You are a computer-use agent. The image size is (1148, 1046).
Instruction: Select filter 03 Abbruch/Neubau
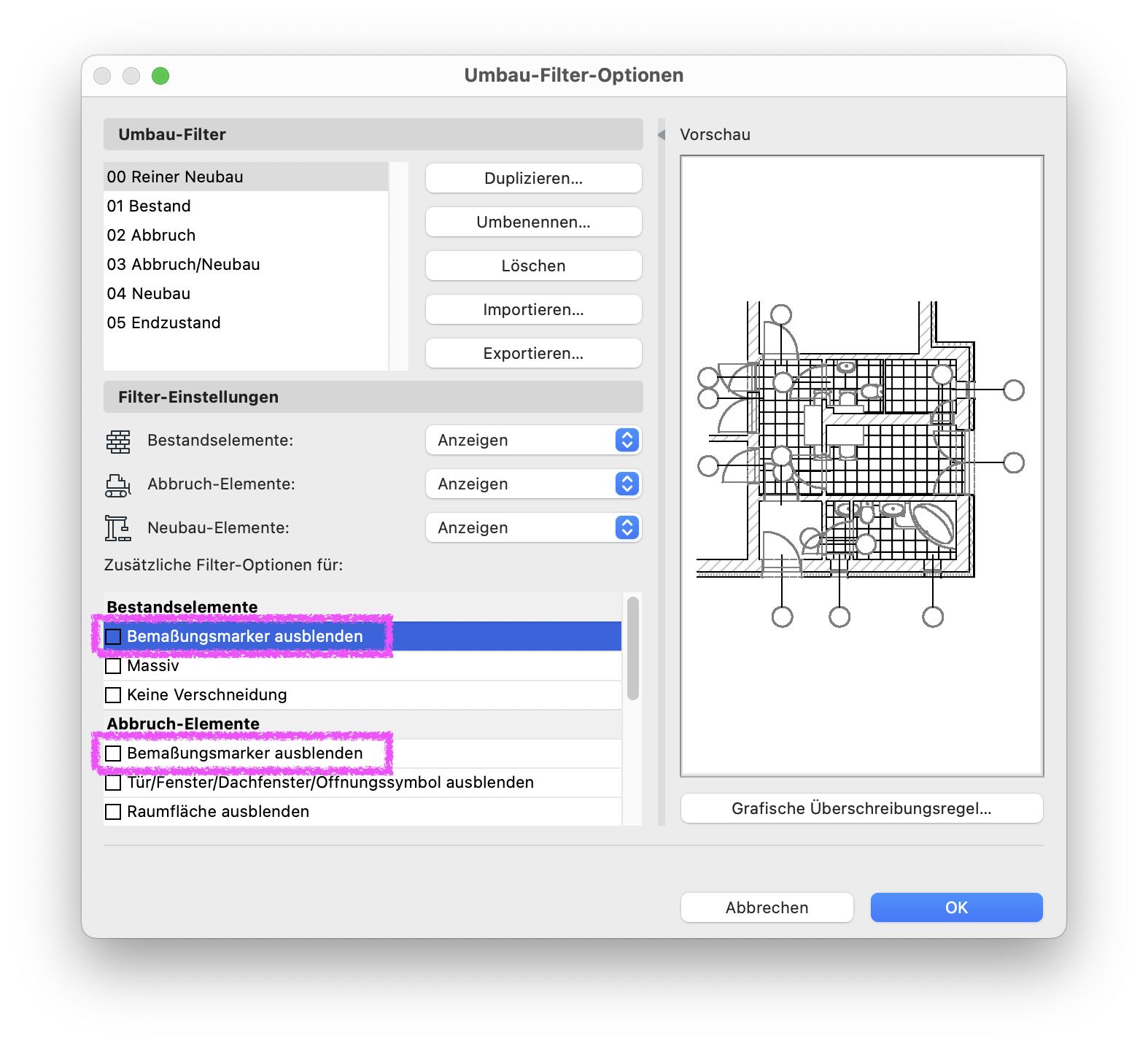(246, 265)
